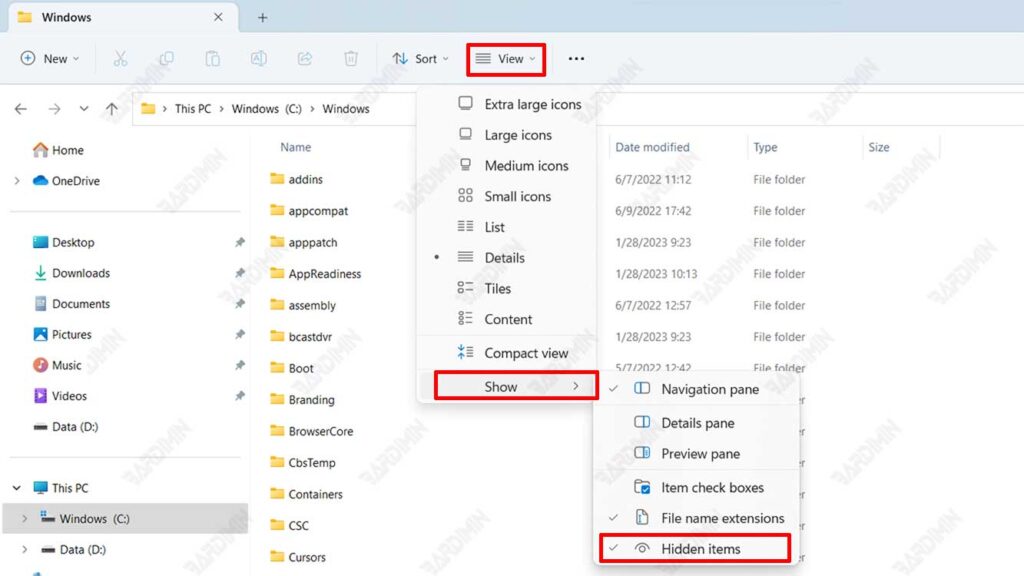Click the Delete trash icon
Image resolution: width=1024 pixels, height=576 pixels.
pyautogui.click(x=351, y=59)
